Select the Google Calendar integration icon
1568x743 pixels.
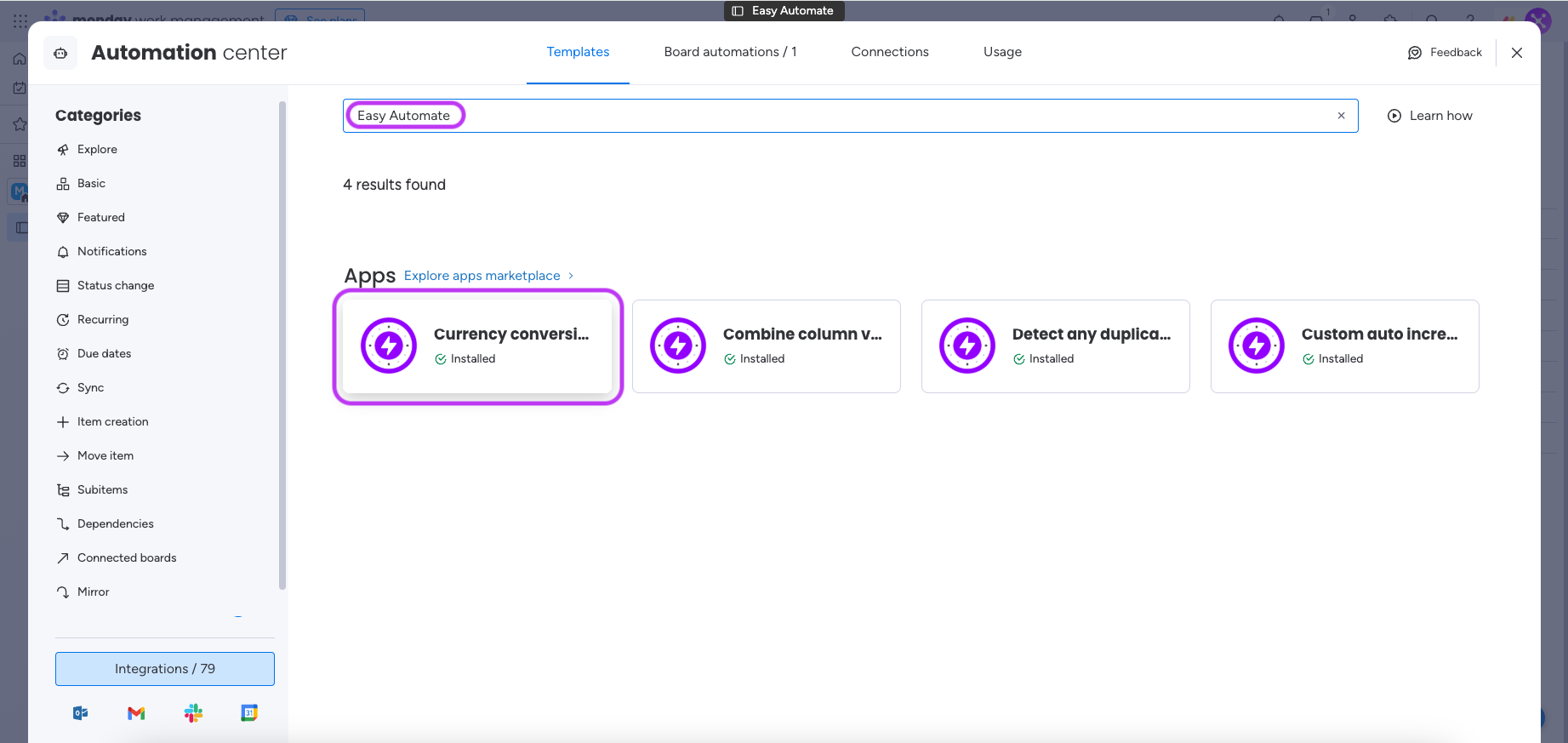[249, 713]
